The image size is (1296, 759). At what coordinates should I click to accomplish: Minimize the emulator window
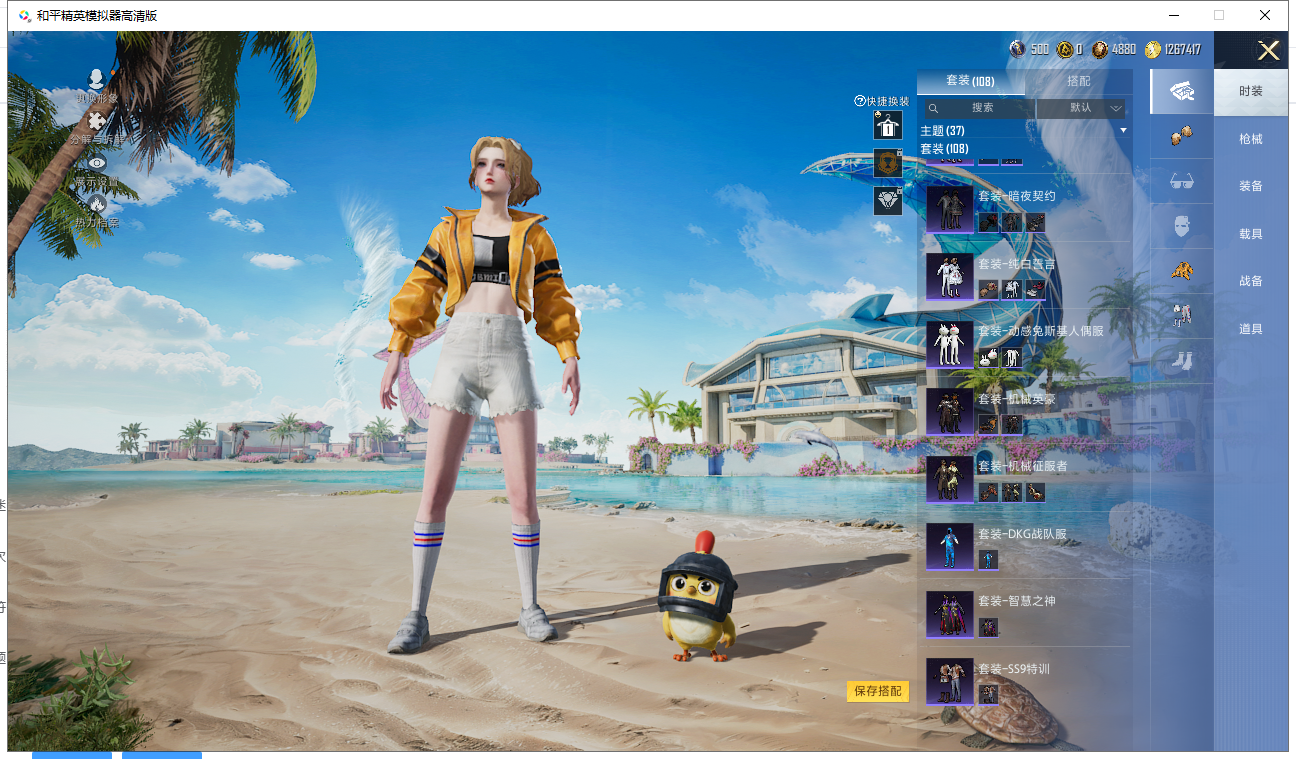click(1173, 15)
